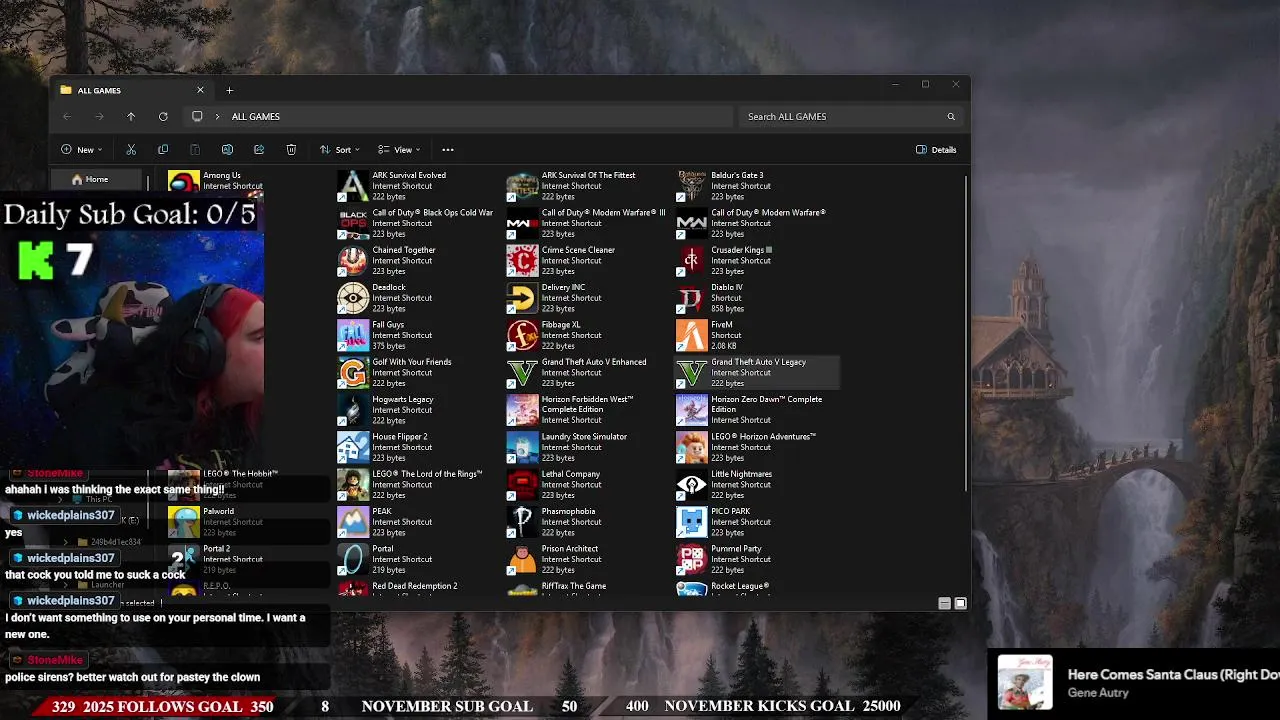This screenshot has height=720, width=1280.
Task: Select the Deadlock game icon
Action: pyautogui.click(x=352, y=298)
